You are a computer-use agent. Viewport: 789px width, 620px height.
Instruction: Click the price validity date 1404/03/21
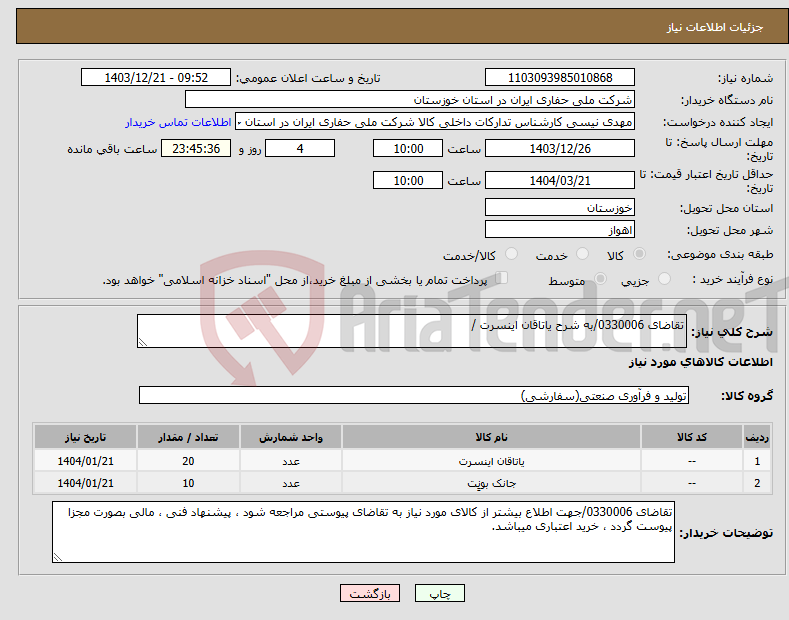560,180
